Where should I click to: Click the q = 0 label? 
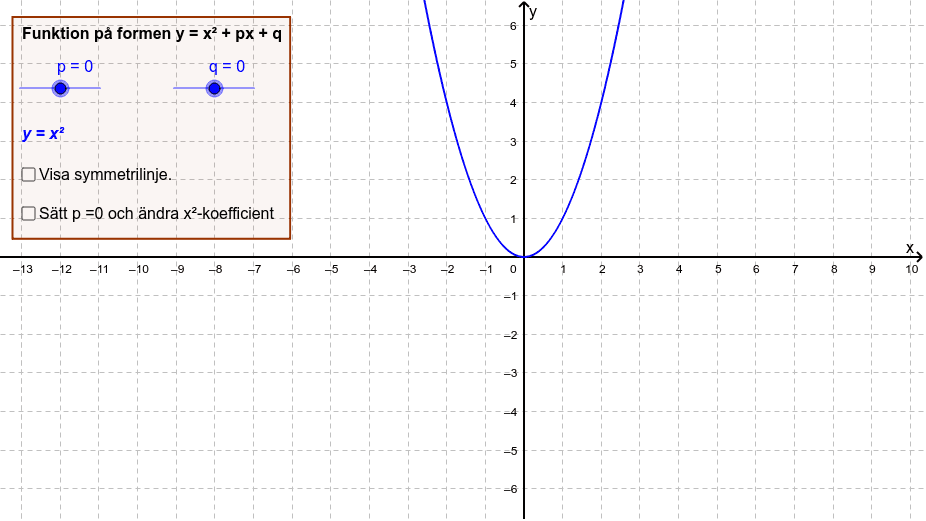(227, 66)
